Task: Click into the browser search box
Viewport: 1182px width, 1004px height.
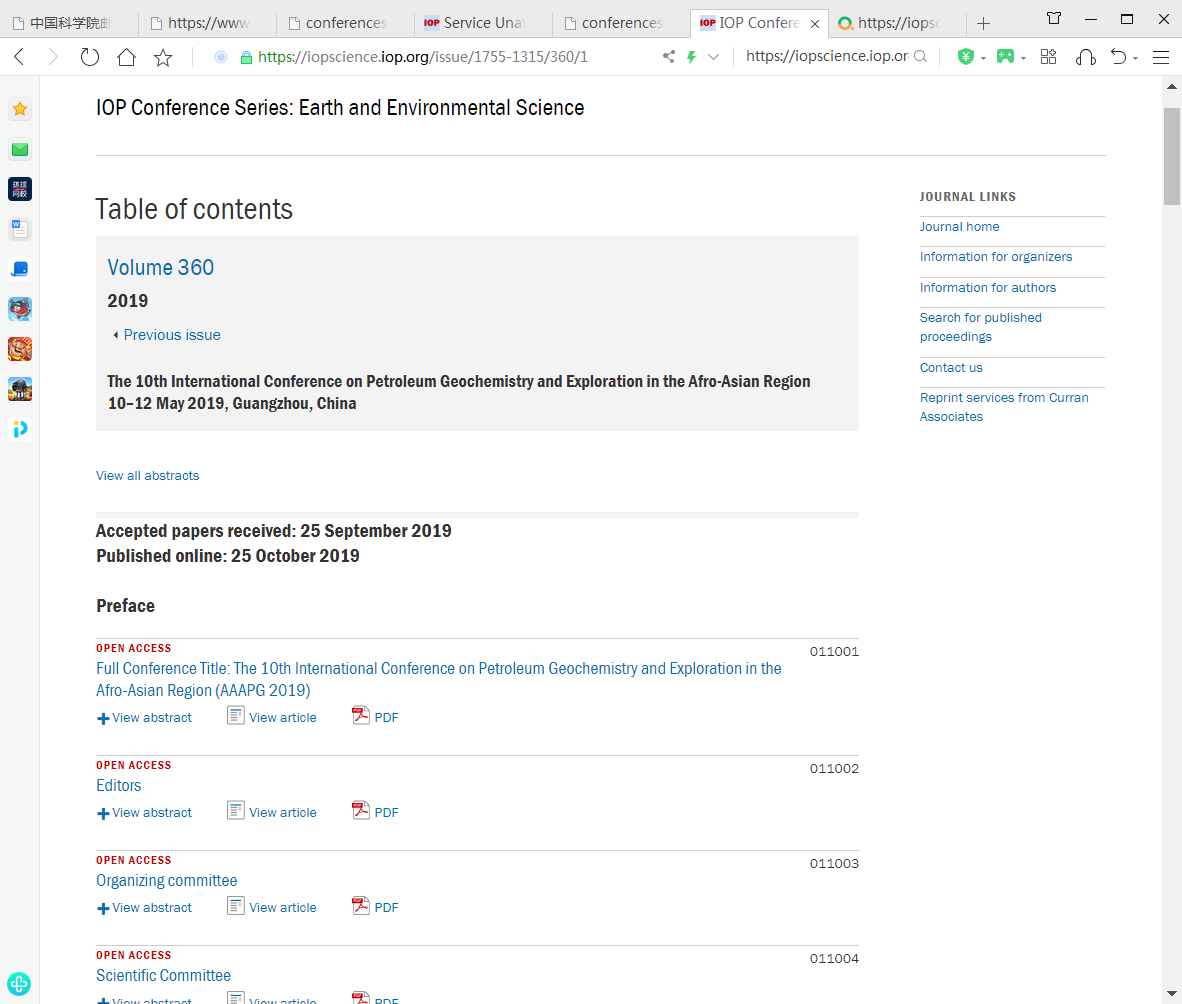Action: (826, 57)
